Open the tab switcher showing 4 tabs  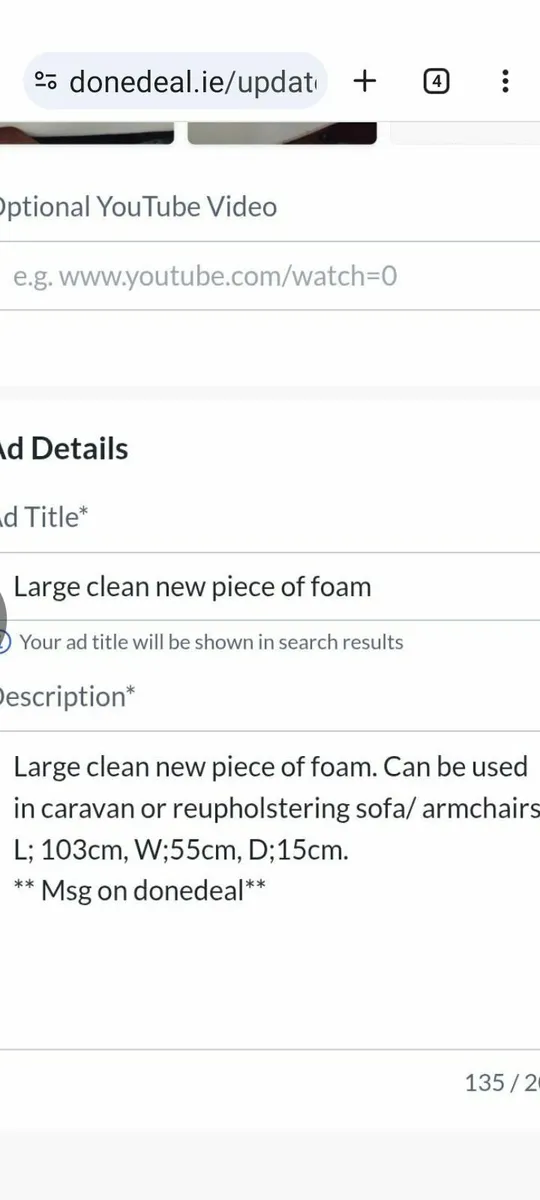click(436, 81)
